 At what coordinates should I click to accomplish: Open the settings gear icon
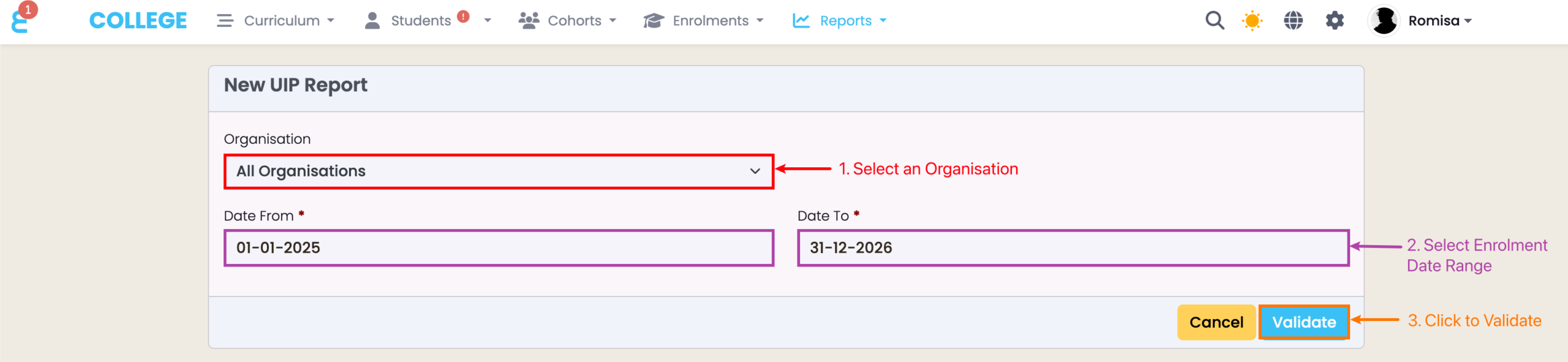click(x=1335, y=21)
